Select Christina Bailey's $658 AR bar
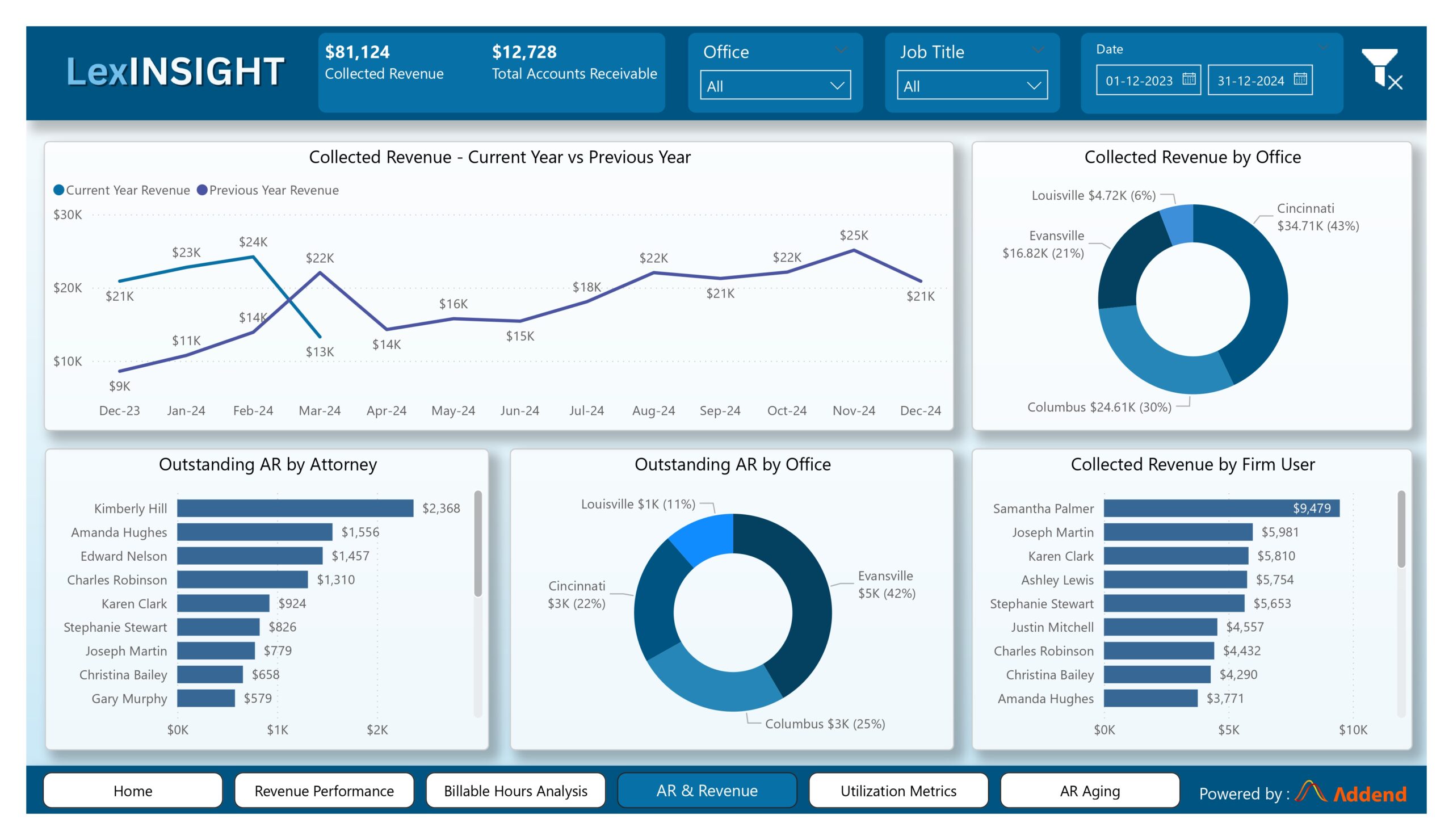The width and height of the screenshot is (1453, 840). [210, 674]
